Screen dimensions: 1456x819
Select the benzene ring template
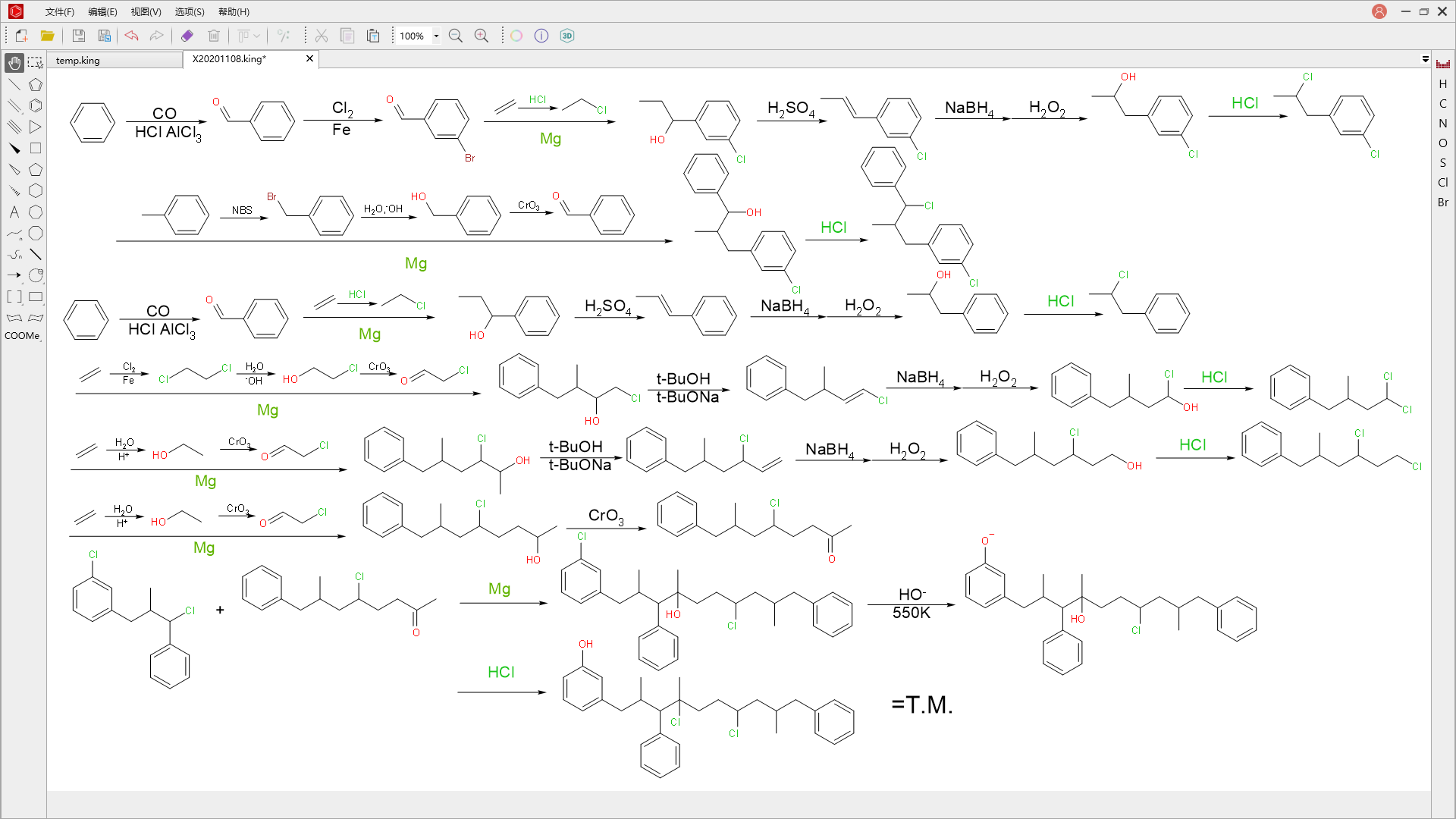(x=36, y=105)
